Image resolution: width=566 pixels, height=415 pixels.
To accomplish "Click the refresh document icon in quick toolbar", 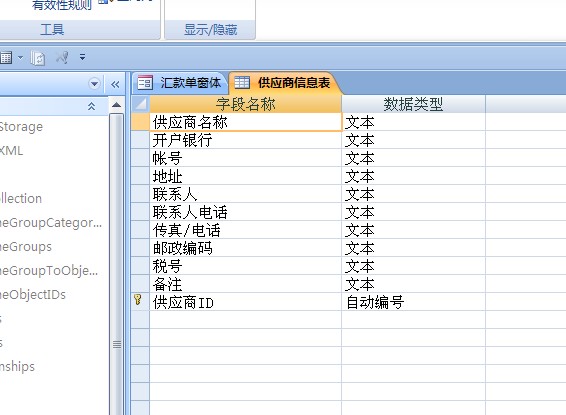I will tap(38, 58).
